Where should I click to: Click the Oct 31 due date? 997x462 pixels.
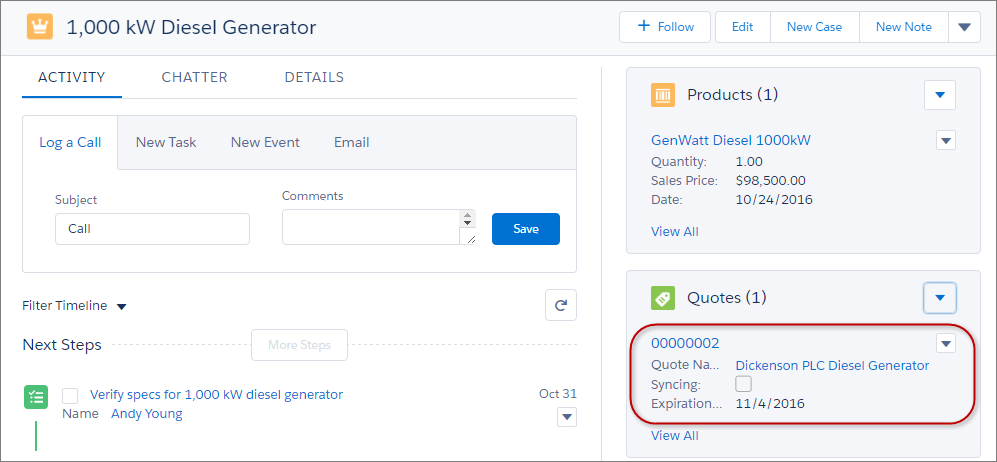tap(558, 393)
